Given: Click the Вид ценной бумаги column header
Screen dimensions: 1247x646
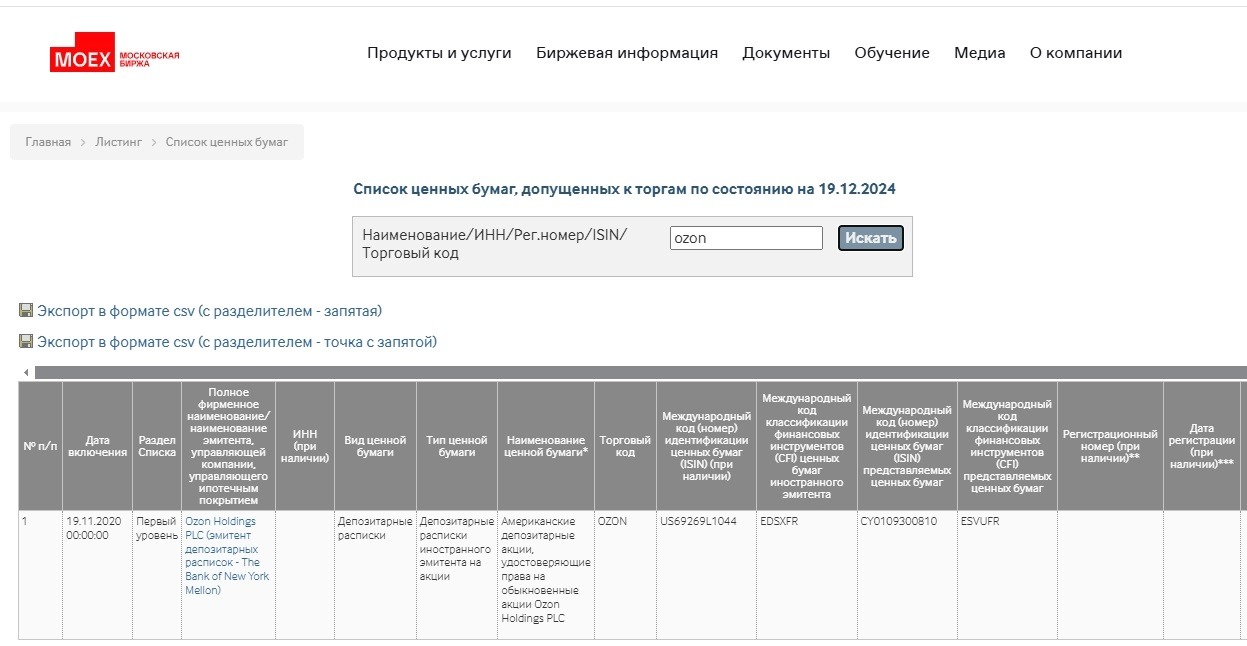Looking at the screenshot, I should (x=375, y=446).
